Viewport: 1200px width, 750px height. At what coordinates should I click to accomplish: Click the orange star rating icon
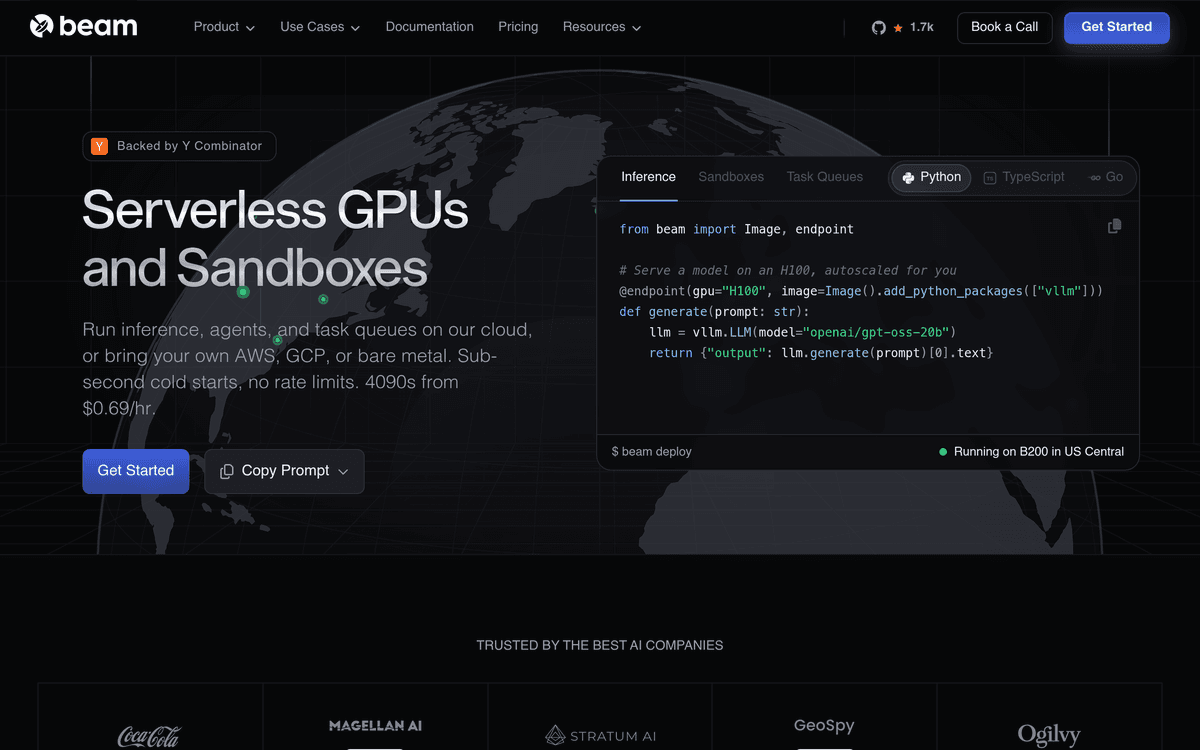tap(898, 28)
